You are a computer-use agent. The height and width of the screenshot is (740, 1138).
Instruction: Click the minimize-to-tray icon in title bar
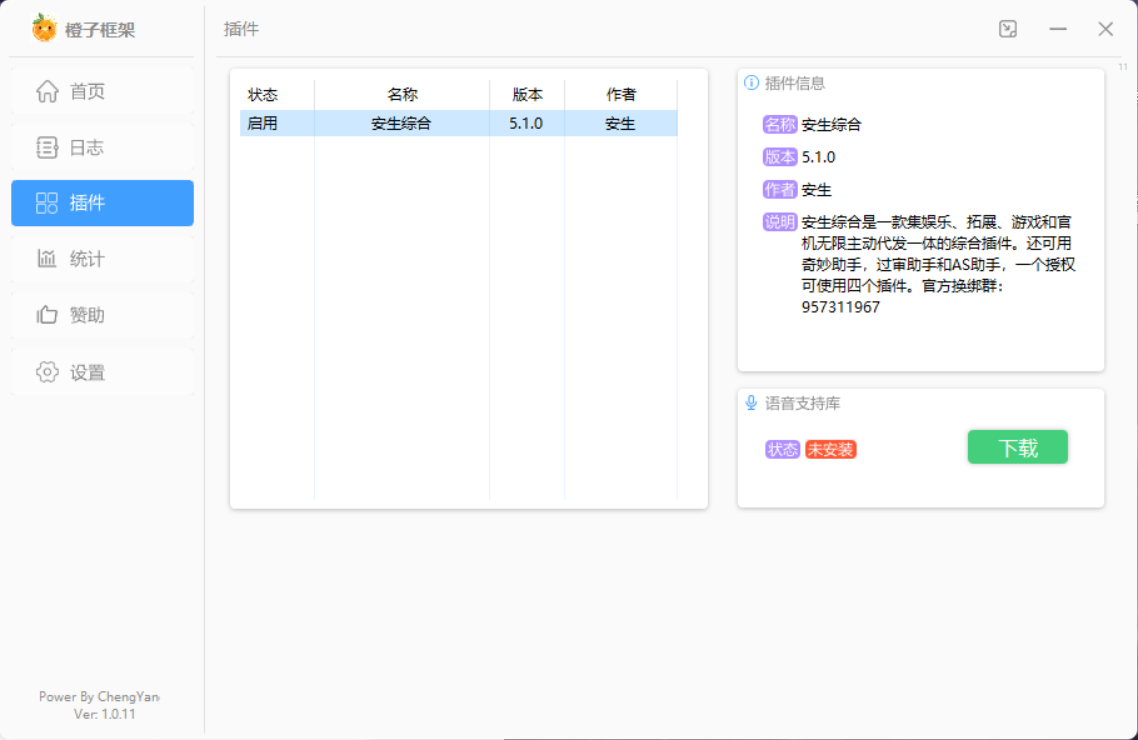pos(1007,29)
